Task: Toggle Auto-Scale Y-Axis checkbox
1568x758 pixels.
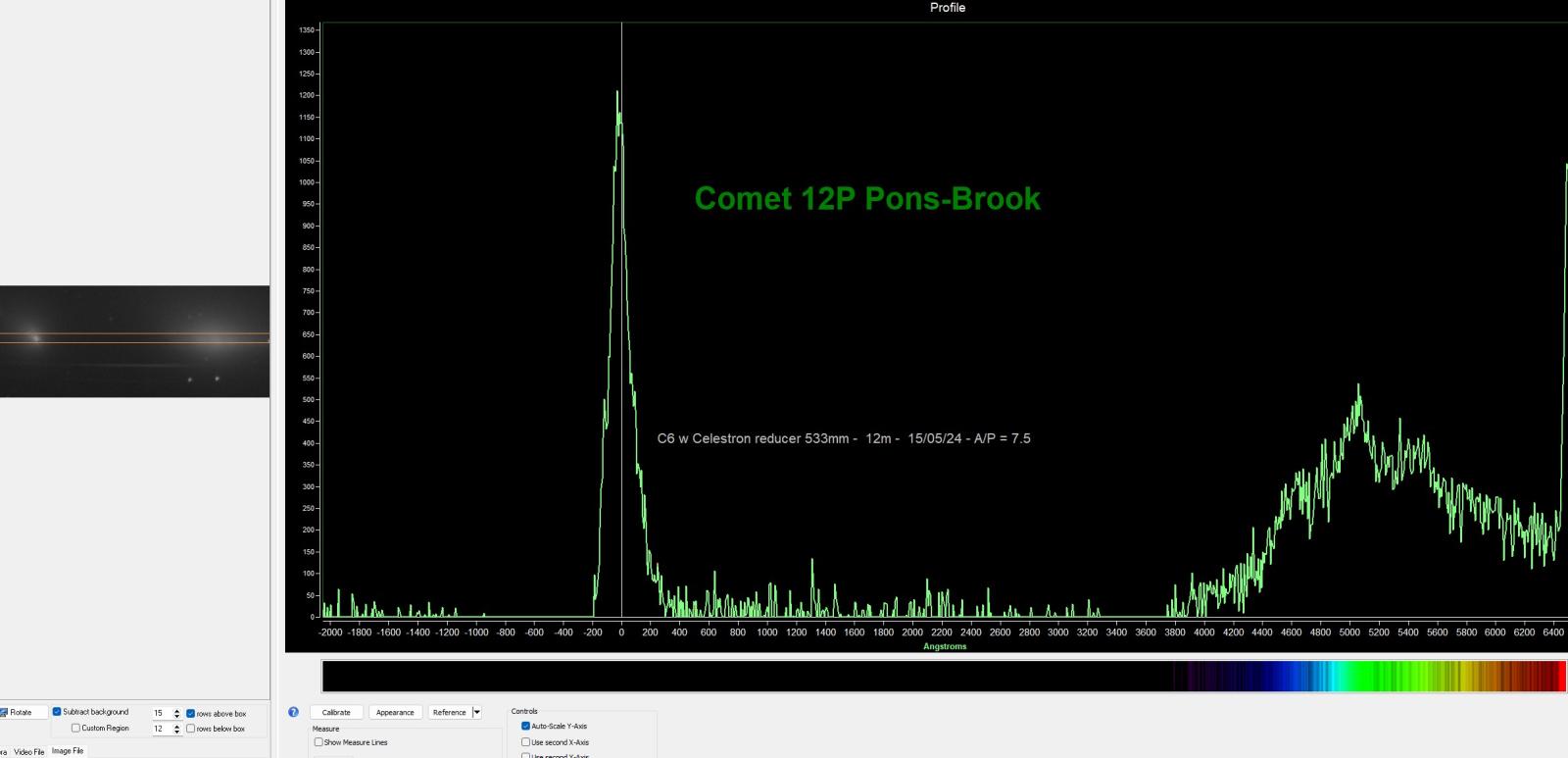Action: pos(525,727)
